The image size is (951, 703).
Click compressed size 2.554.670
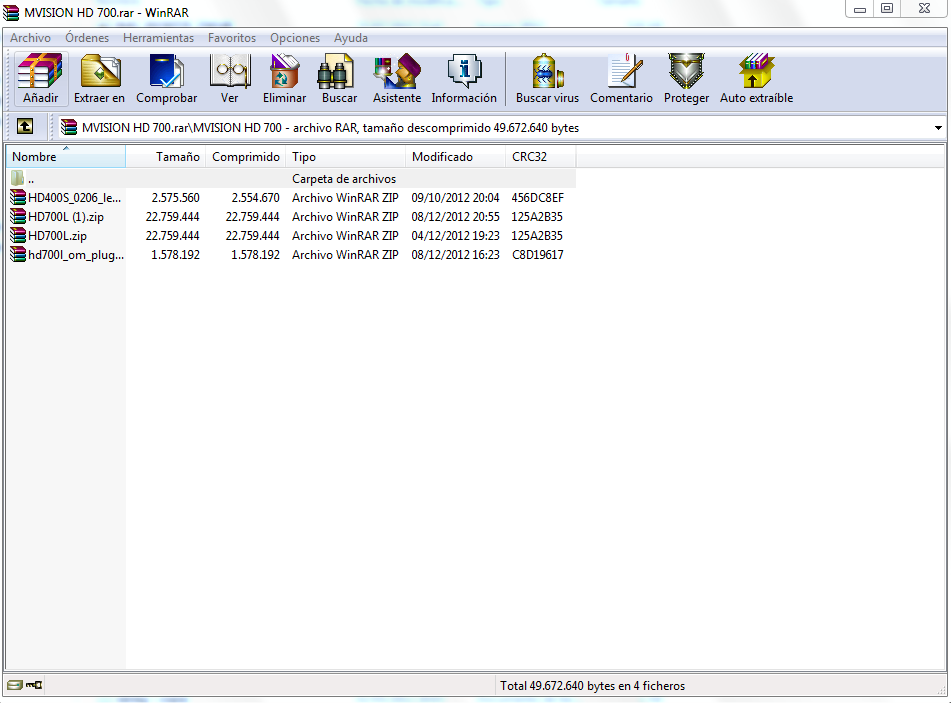tap(255, 198)
